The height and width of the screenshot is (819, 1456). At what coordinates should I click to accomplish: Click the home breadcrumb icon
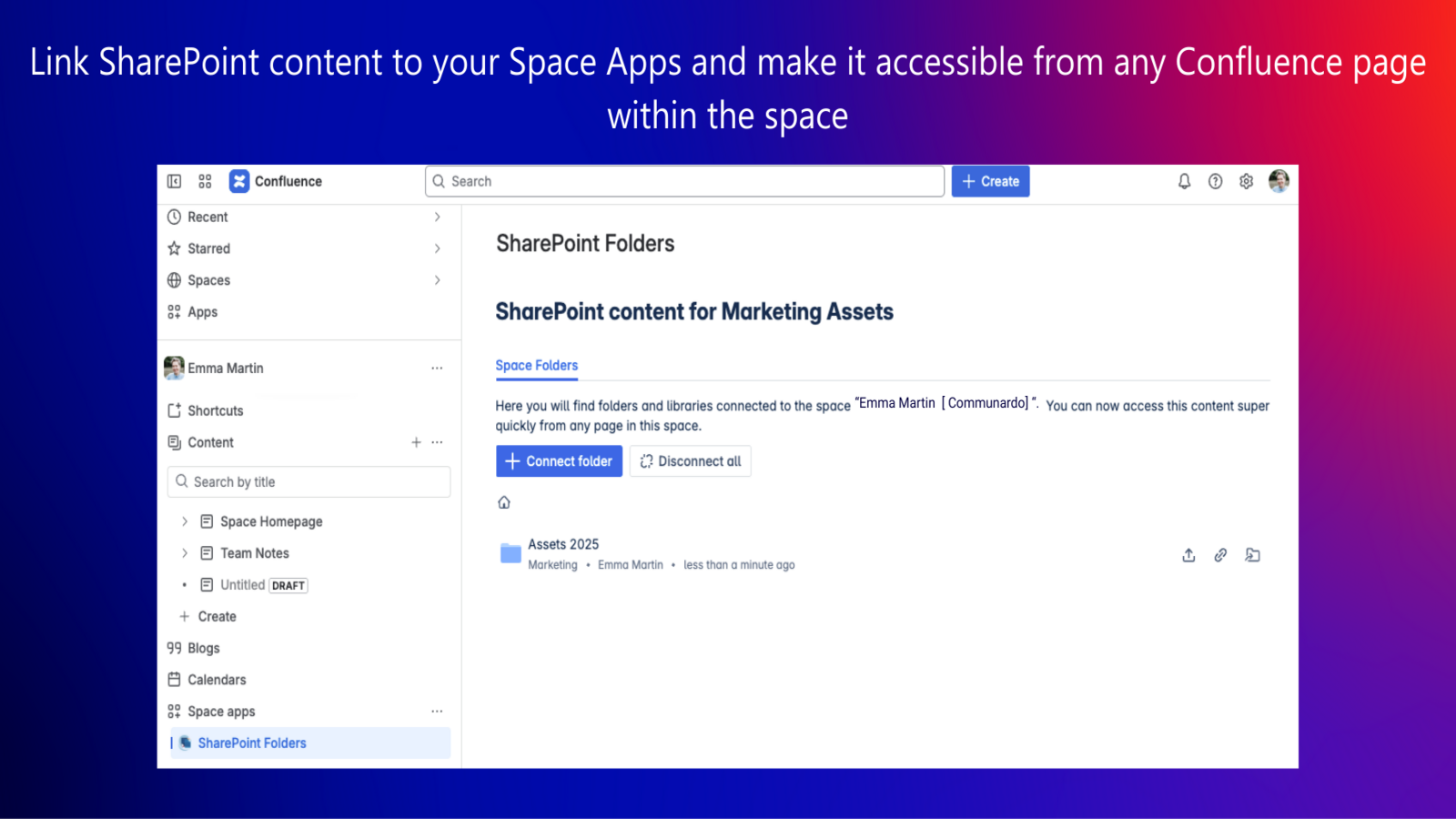504,502
